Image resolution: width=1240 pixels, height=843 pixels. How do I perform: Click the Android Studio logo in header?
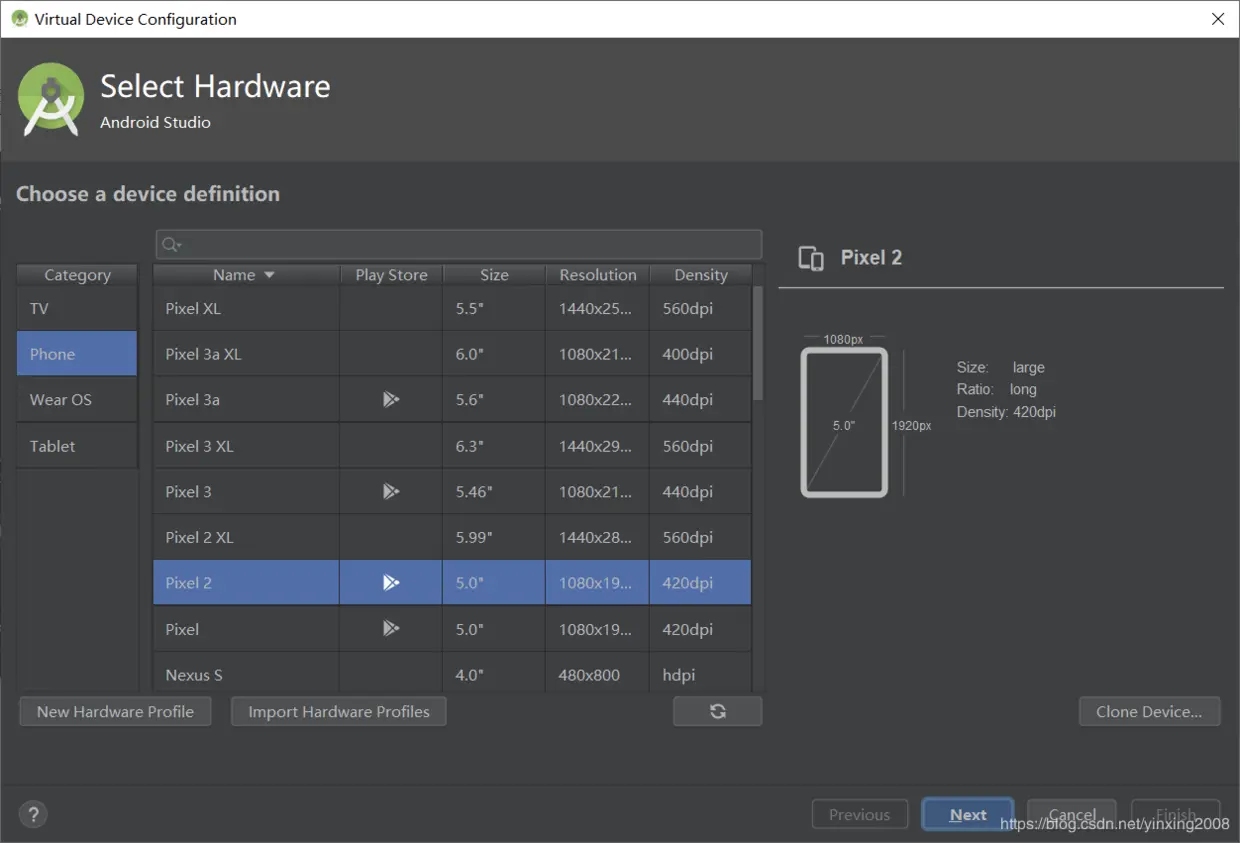coord(51,98)
